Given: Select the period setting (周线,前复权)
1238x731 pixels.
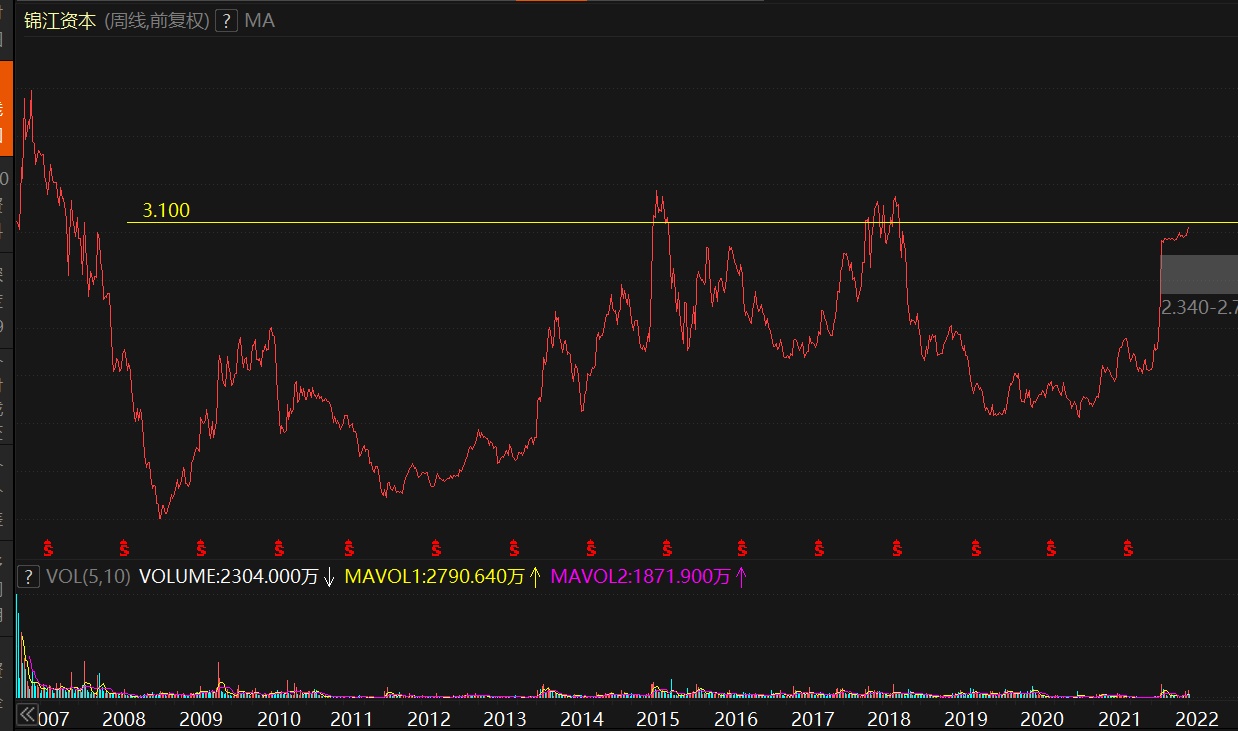Looking at the screenshot, I should pos(157,20).
